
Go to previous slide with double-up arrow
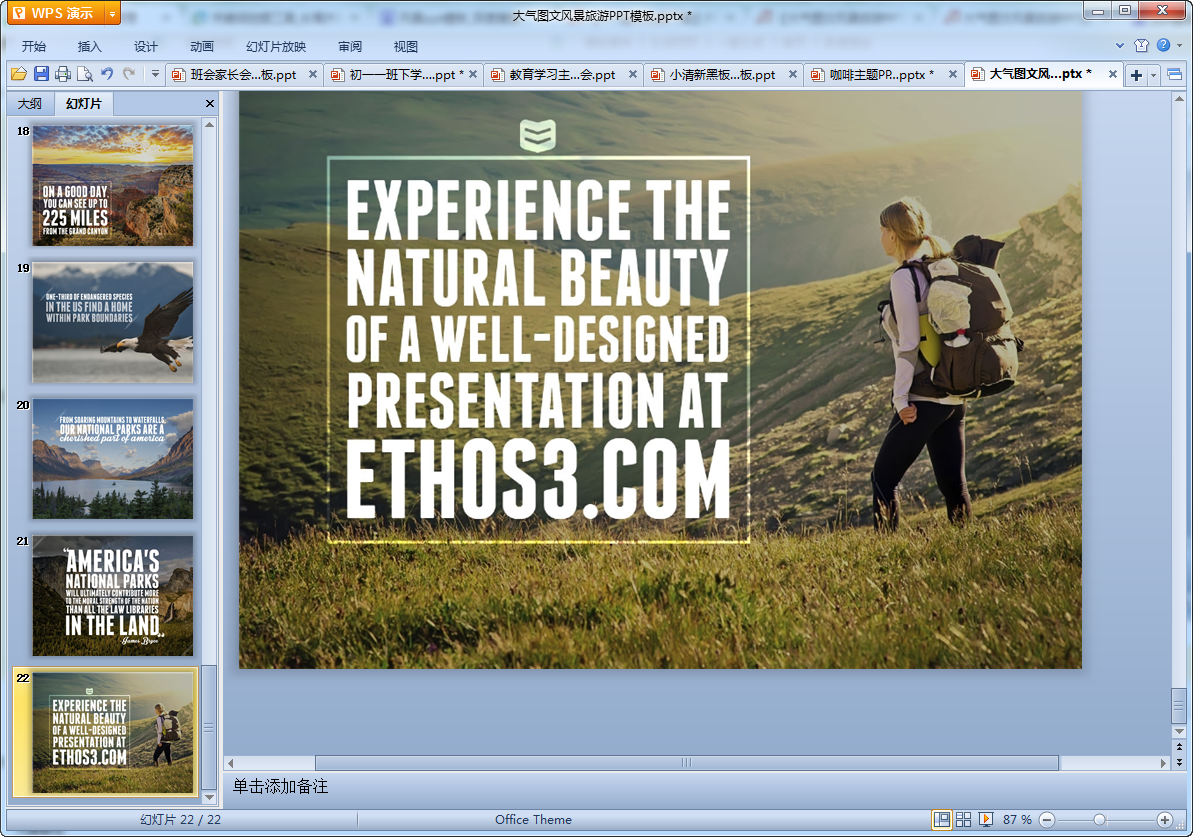1179,747
